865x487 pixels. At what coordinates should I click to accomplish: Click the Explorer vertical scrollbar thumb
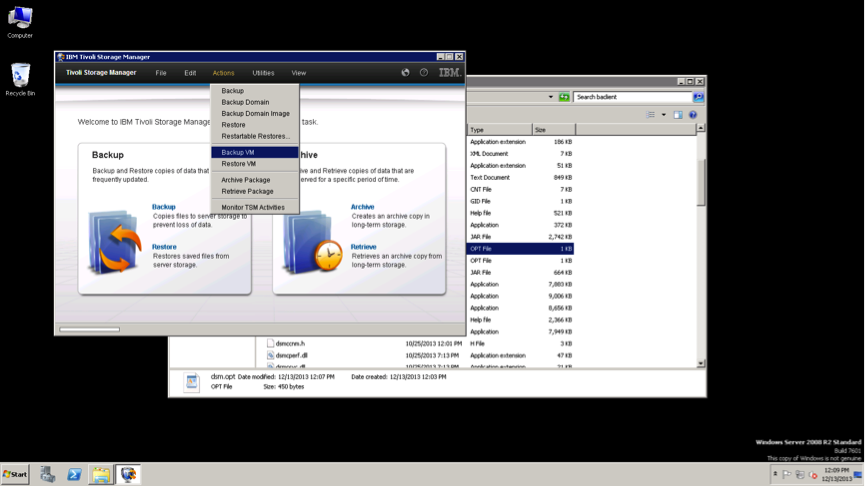pos(701,182)
